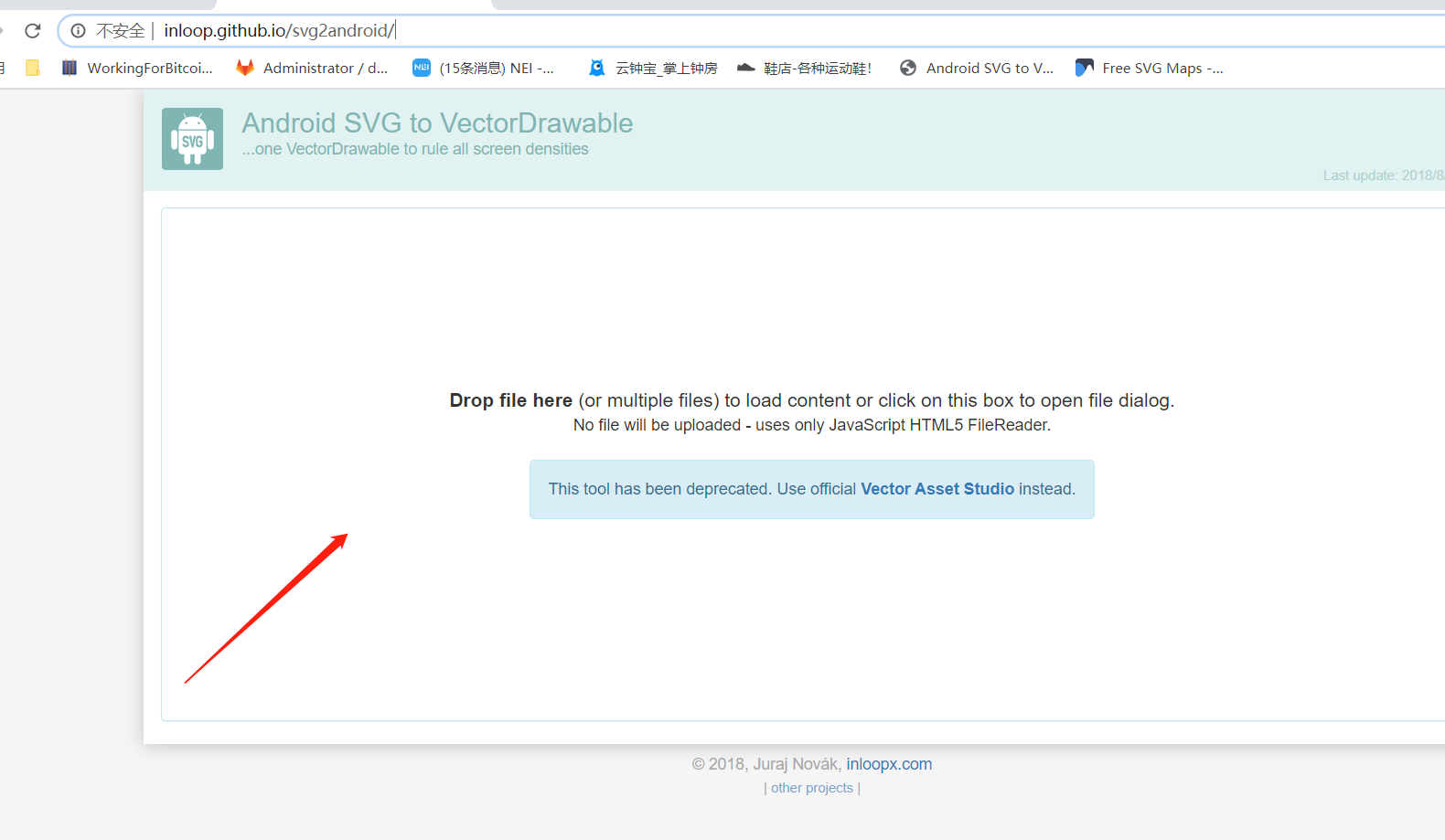Open the Vector Asset Studio link

coord(937,489)
